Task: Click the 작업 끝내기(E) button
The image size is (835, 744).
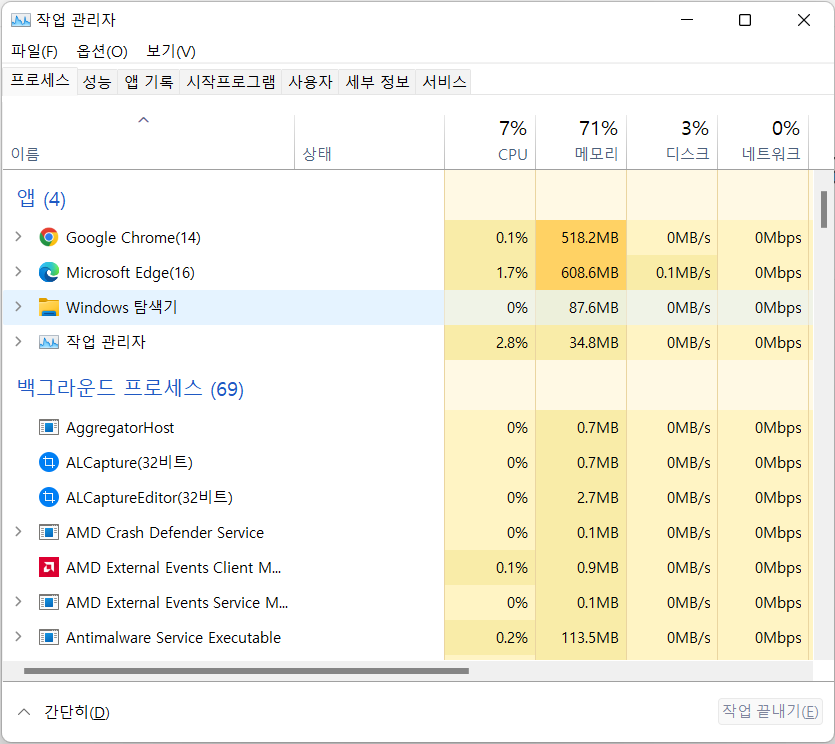Action: pos(770,711)
